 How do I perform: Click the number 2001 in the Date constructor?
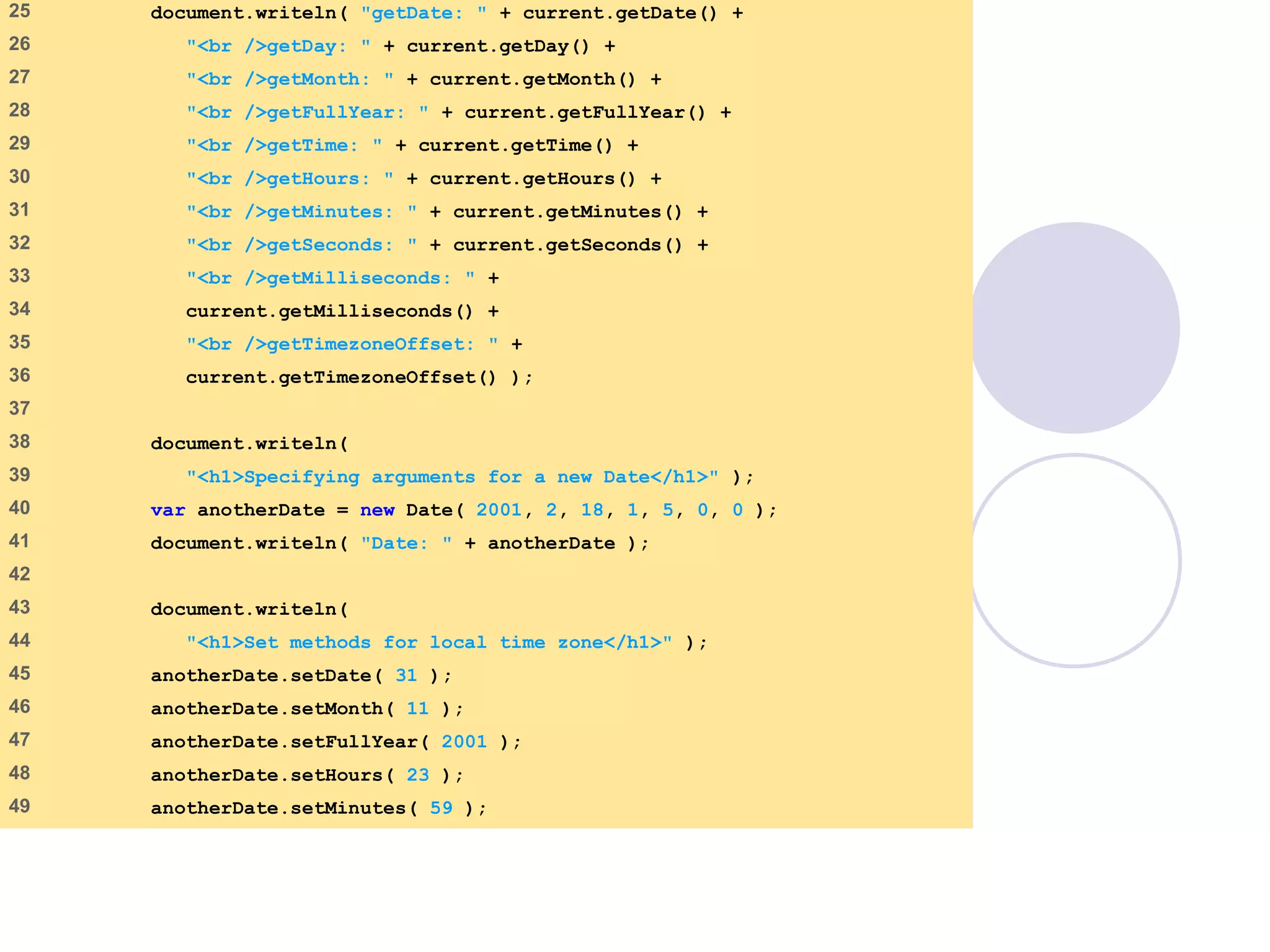[x=499, y=510]
